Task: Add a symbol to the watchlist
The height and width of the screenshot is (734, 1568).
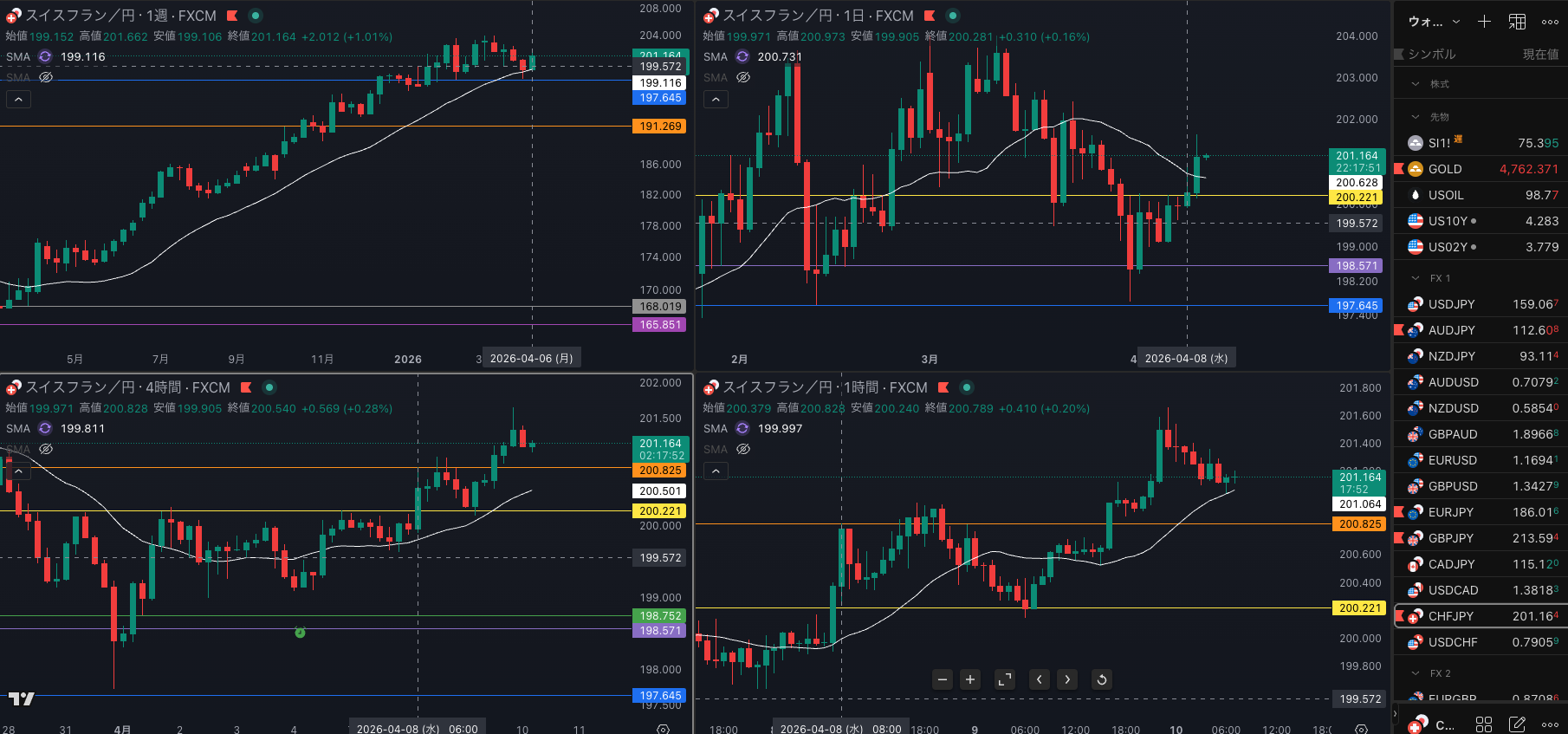Action: click(1484, 22)
